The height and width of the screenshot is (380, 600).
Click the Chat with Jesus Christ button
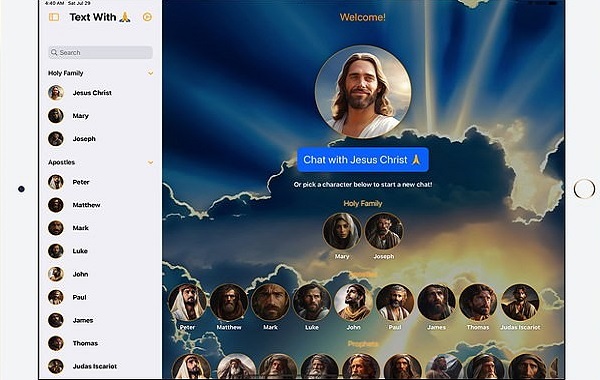pos(363,160)
